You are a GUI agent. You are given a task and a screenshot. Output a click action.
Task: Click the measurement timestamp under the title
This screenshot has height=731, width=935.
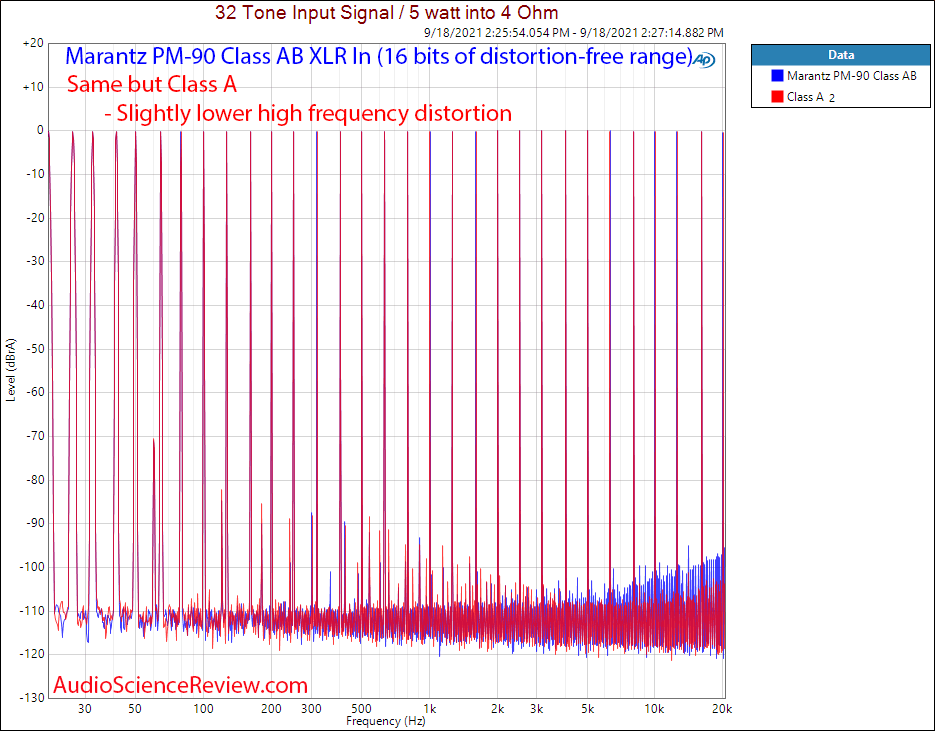[574, 33]
